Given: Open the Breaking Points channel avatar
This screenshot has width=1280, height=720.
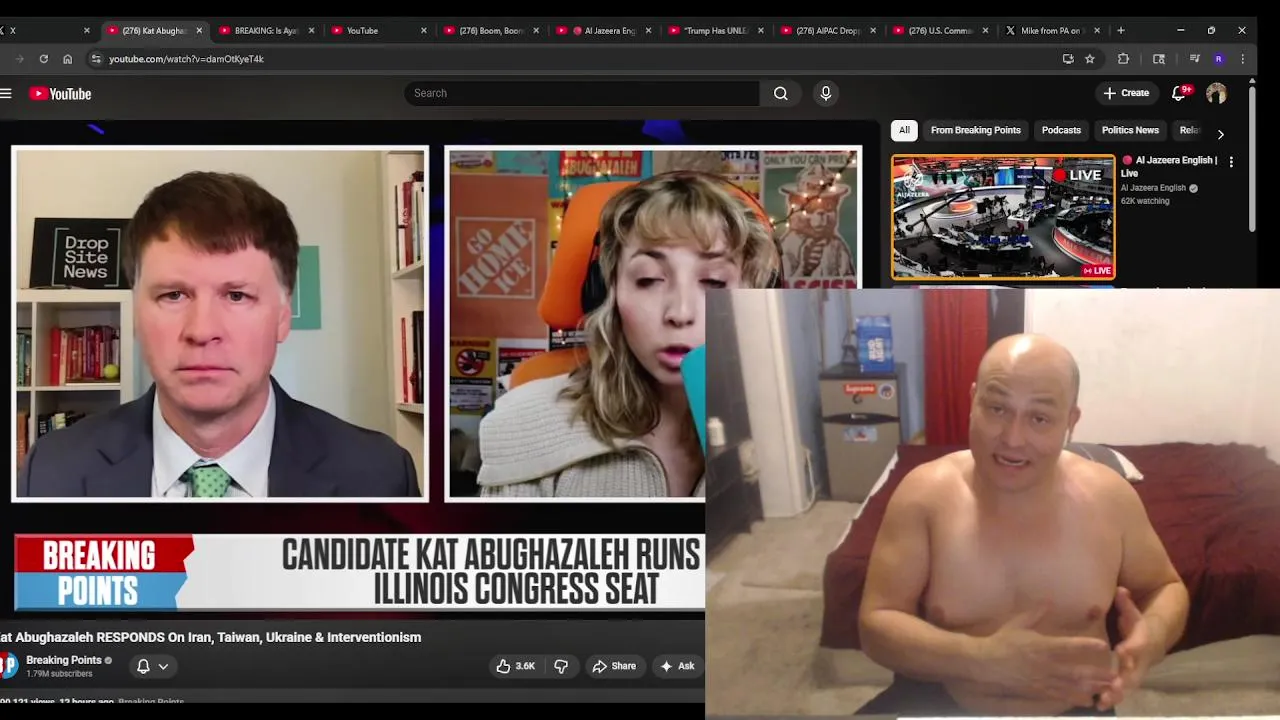Looking at the screenshot, I should click(8, 665).
